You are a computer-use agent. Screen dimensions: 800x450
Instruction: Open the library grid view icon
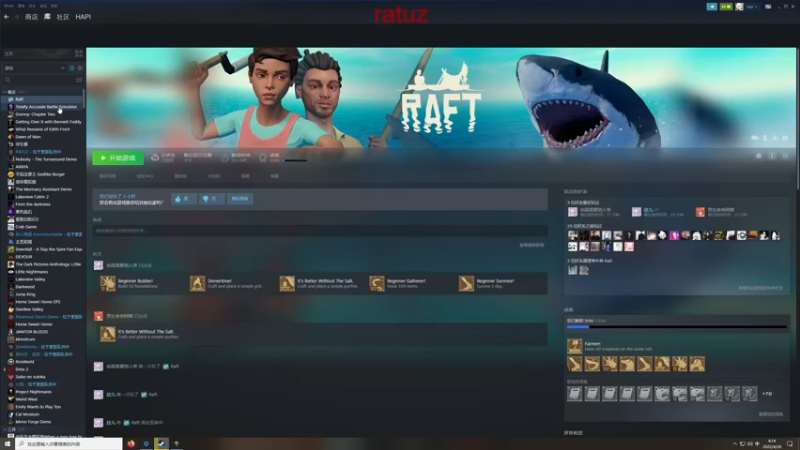coord(79,54)
